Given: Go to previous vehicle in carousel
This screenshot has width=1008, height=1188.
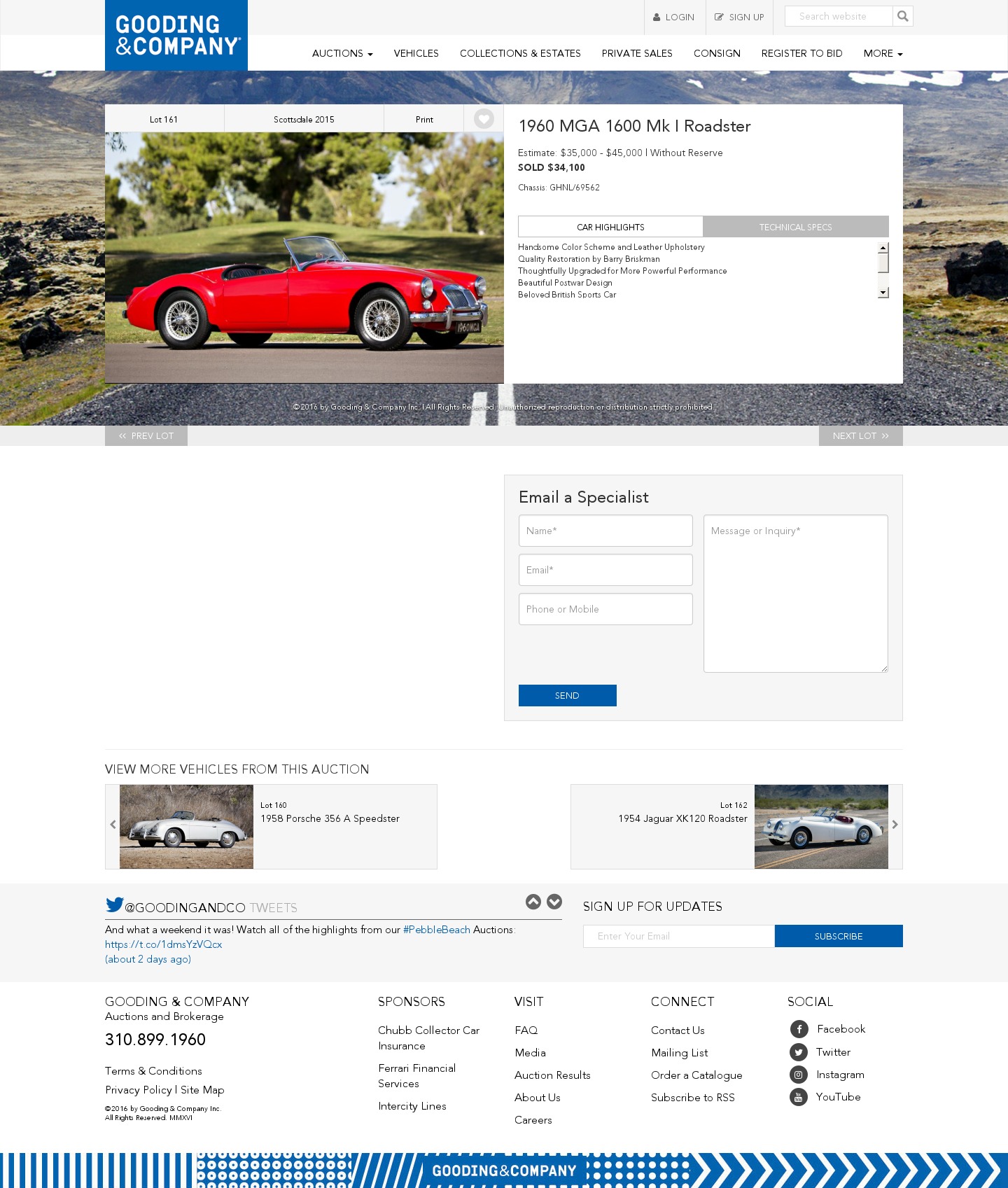Looking at the screenshot, I should point(113,825).
